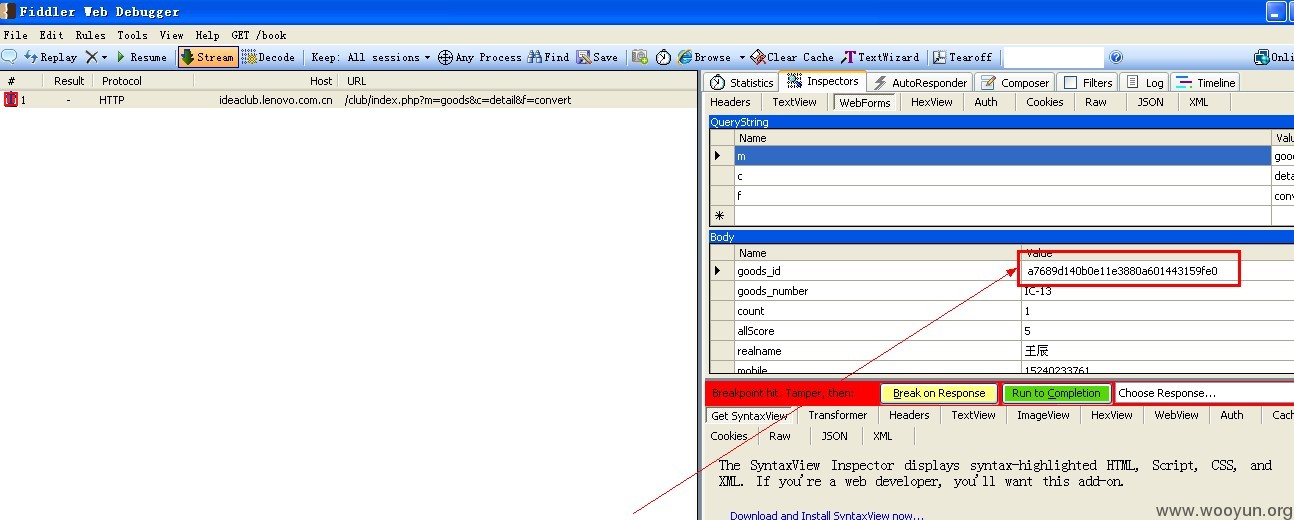Screen dimensions: 1294x520
Task: Click the camera screenshot toolbar icon
Action: point(640,57)
